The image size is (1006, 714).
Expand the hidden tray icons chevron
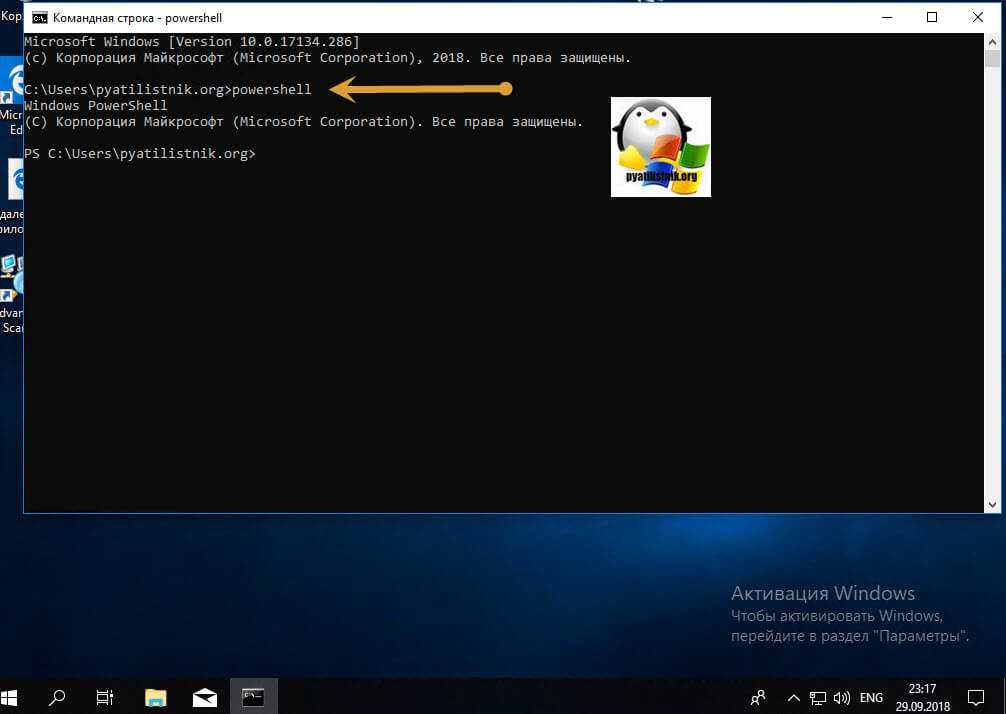794,697
